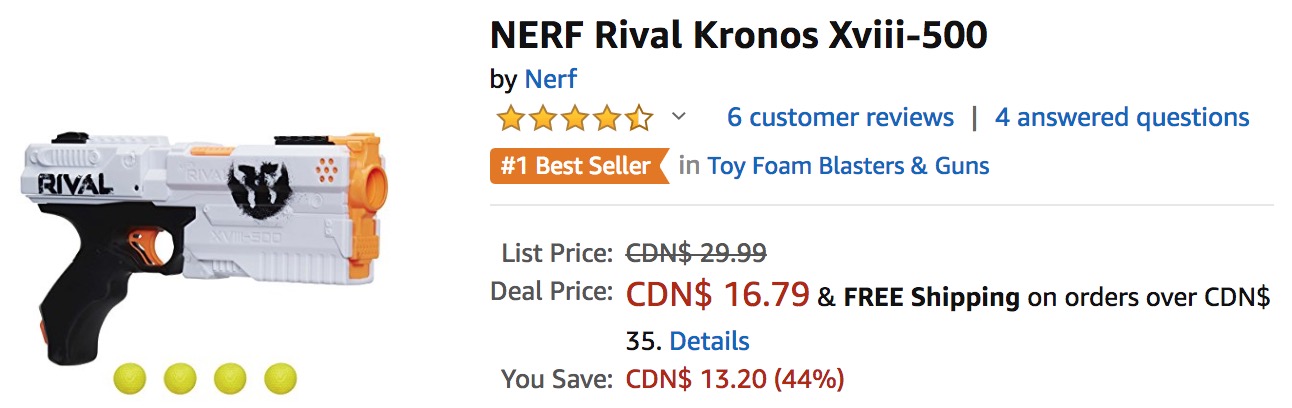Click the CDN$ 13.20 (44%) savings text

coord(735,379)
